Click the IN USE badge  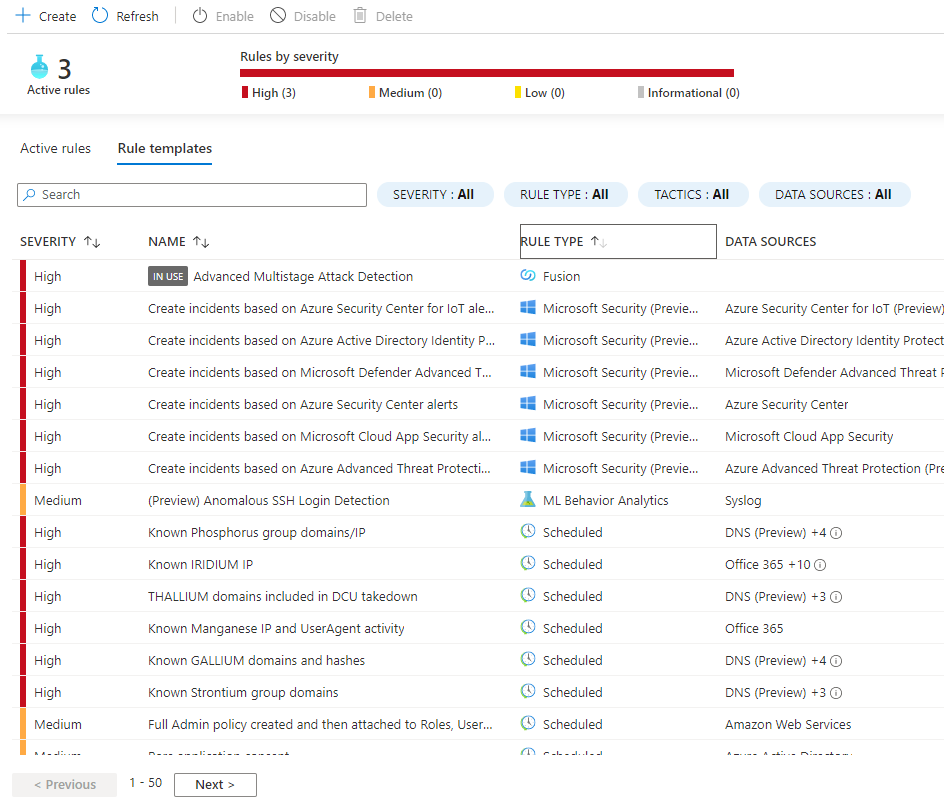[x=168, y=276]
